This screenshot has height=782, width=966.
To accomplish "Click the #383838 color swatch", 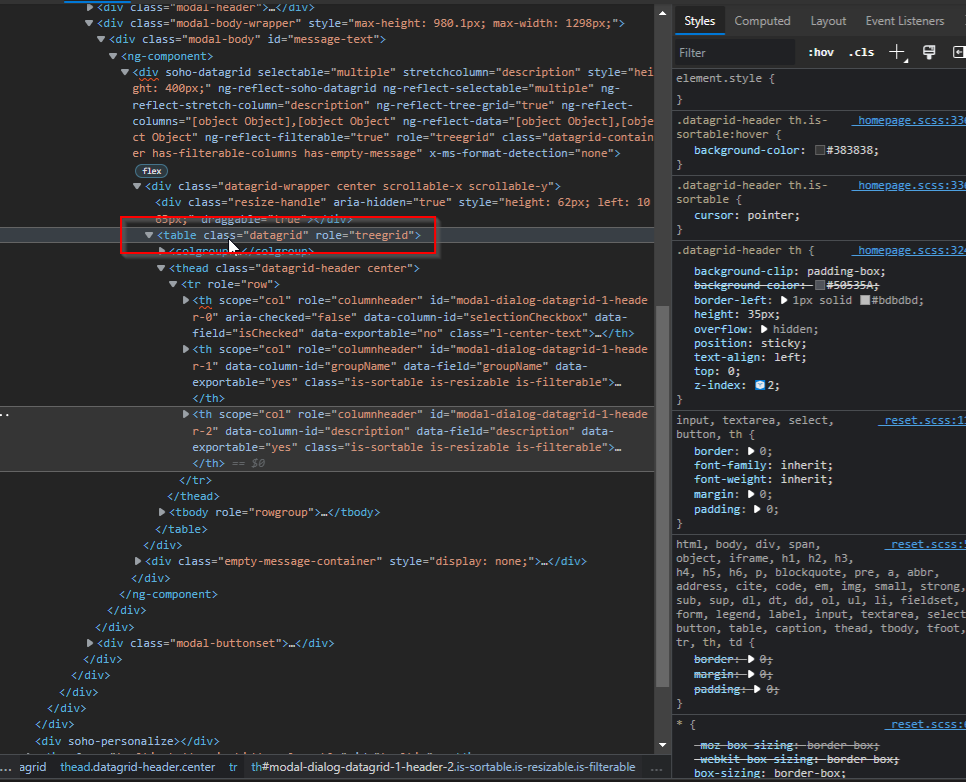I will [x=820, y=150].
